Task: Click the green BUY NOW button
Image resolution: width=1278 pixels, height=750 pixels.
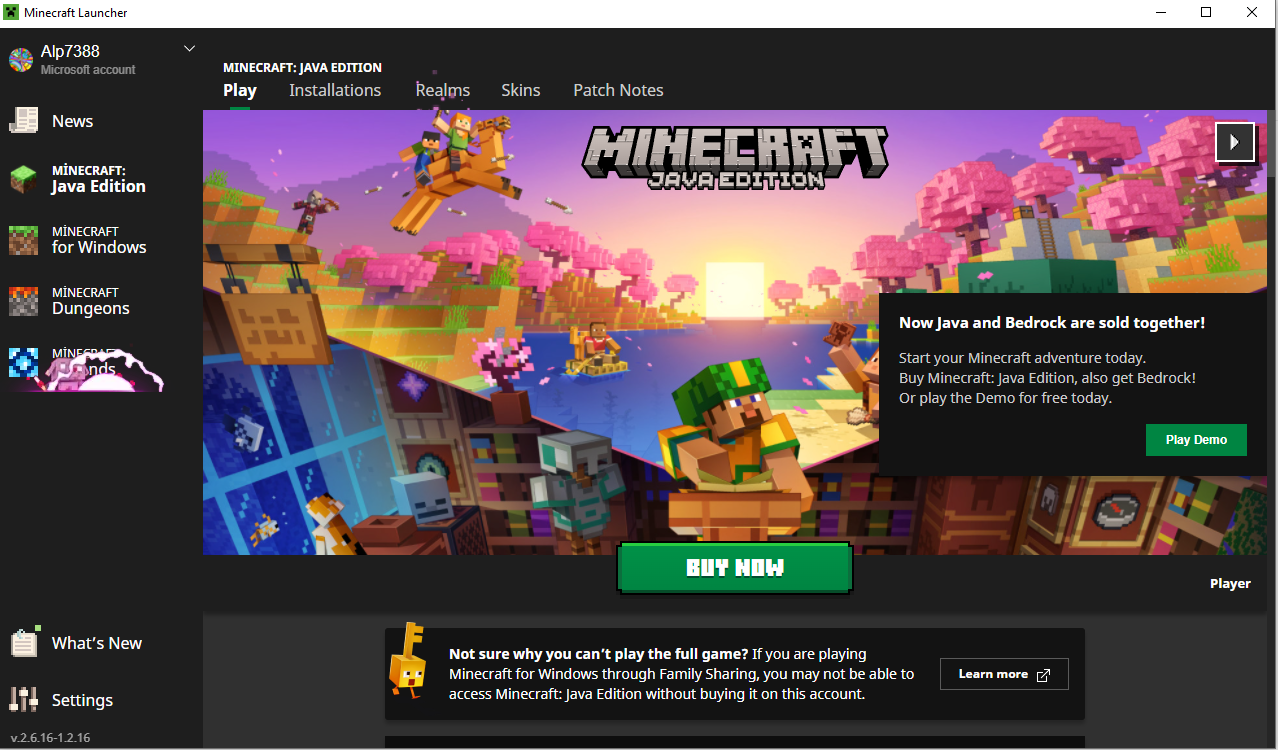Action: 735,568
